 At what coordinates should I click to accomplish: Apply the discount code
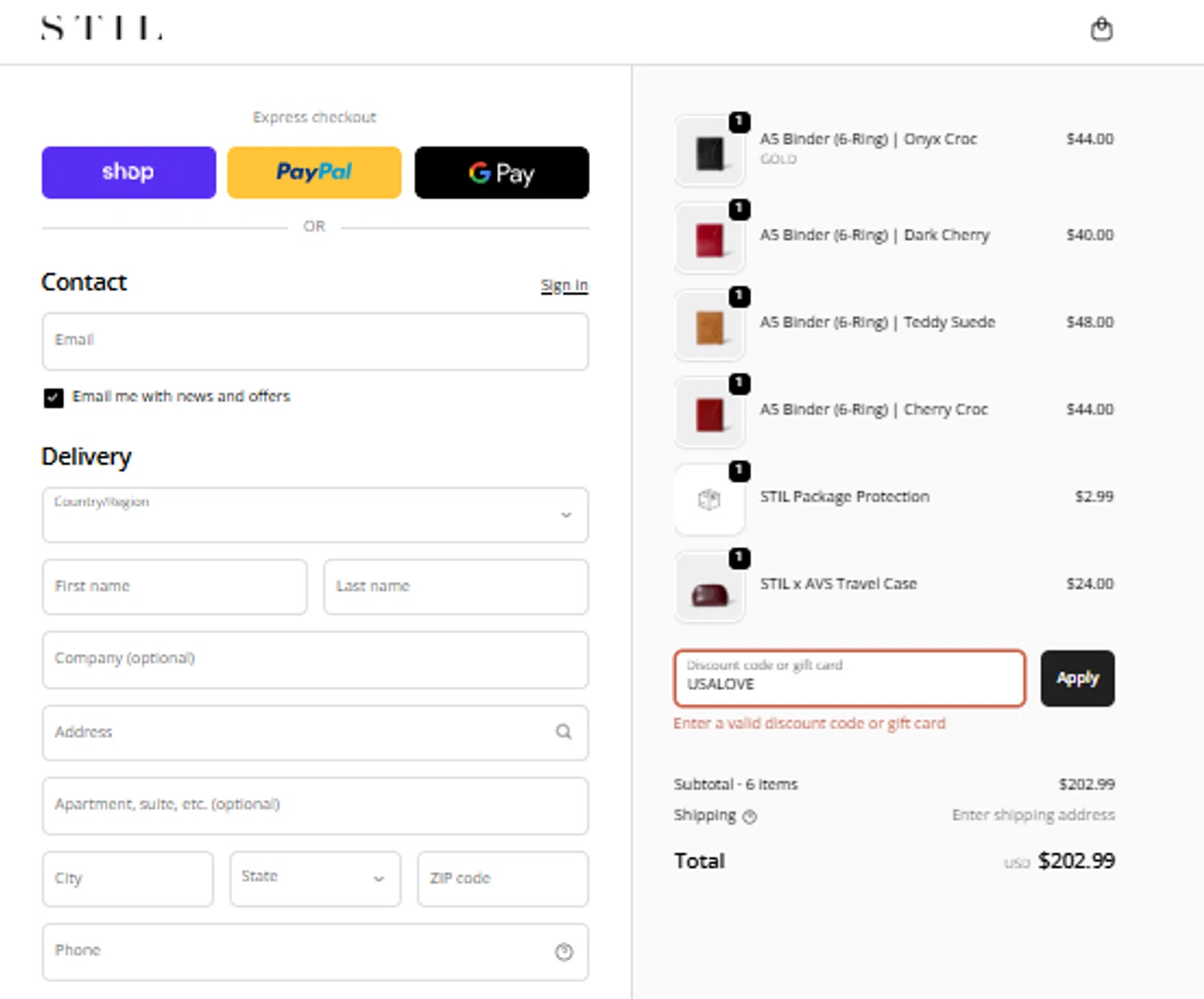click(x=1077, y=678)
